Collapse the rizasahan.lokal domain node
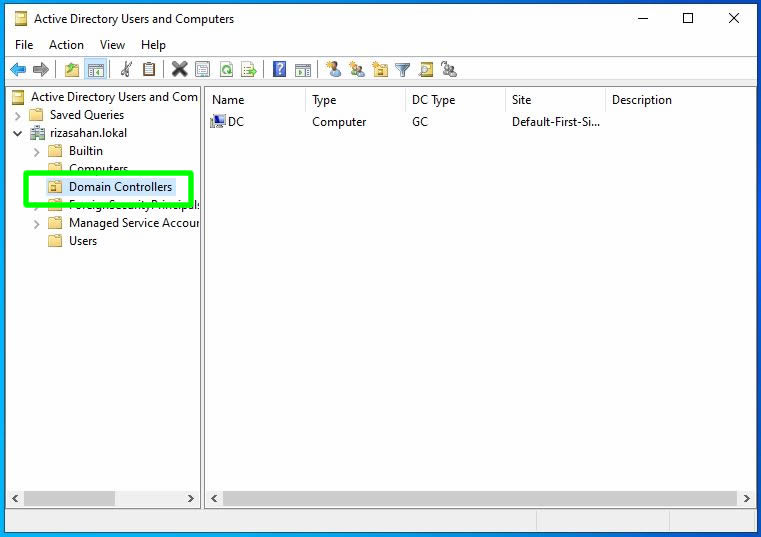 (18, 133)
